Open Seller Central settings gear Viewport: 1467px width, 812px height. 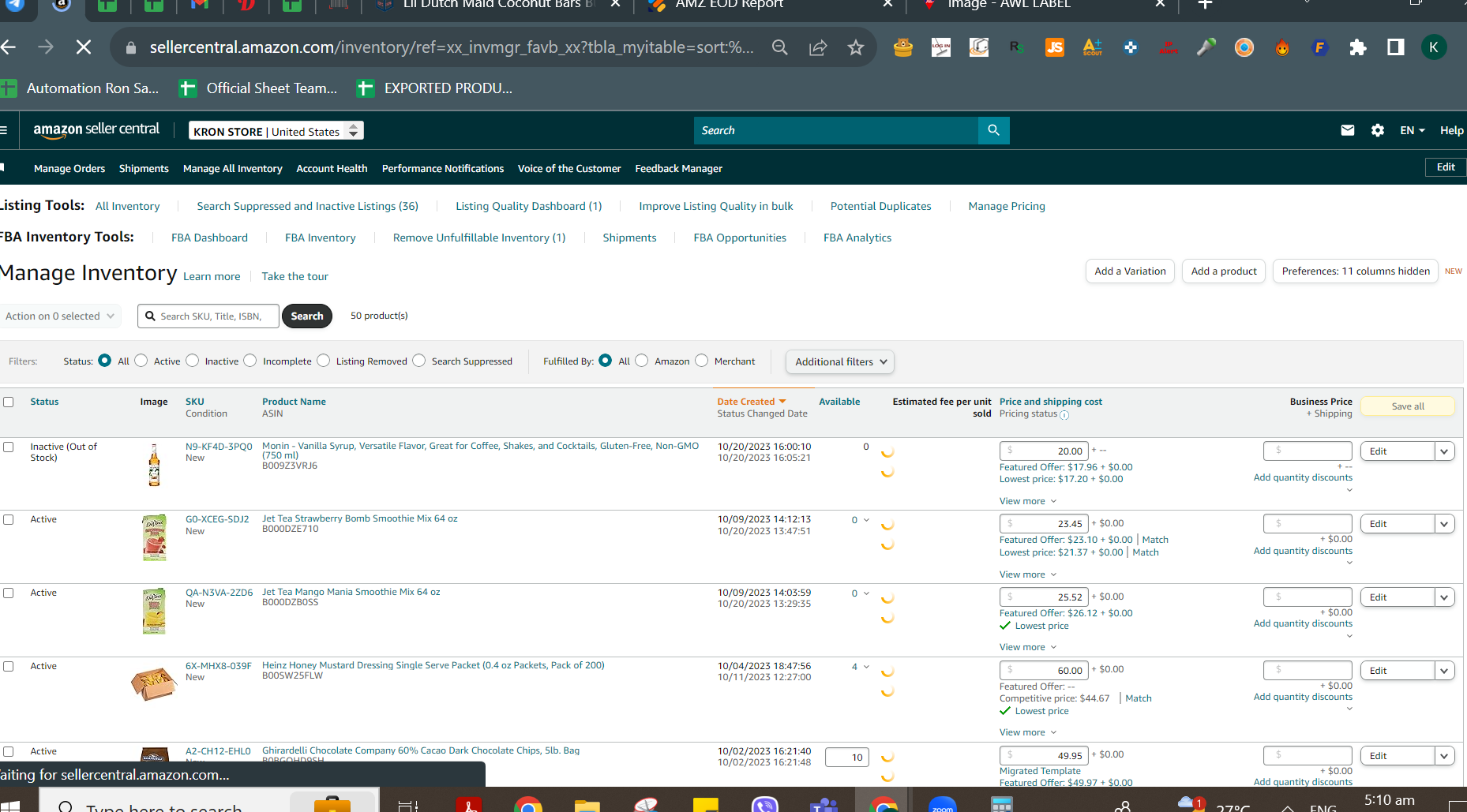1378,130
